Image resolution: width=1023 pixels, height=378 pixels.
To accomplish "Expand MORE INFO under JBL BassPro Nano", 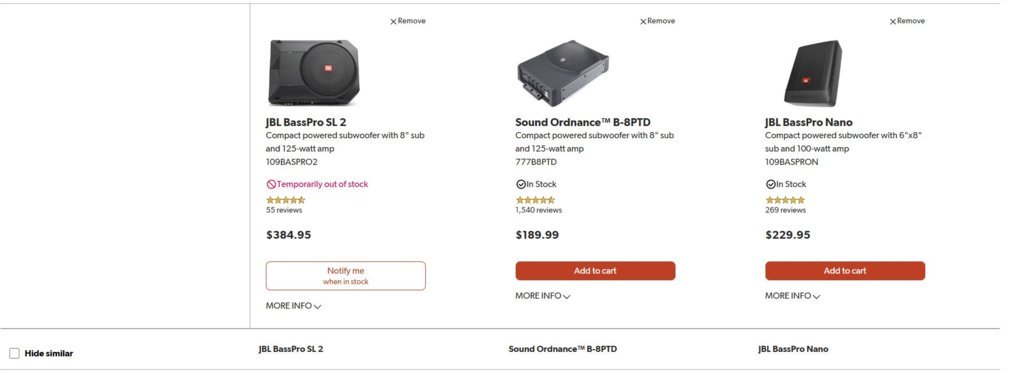I will click(x=793, y=296).
